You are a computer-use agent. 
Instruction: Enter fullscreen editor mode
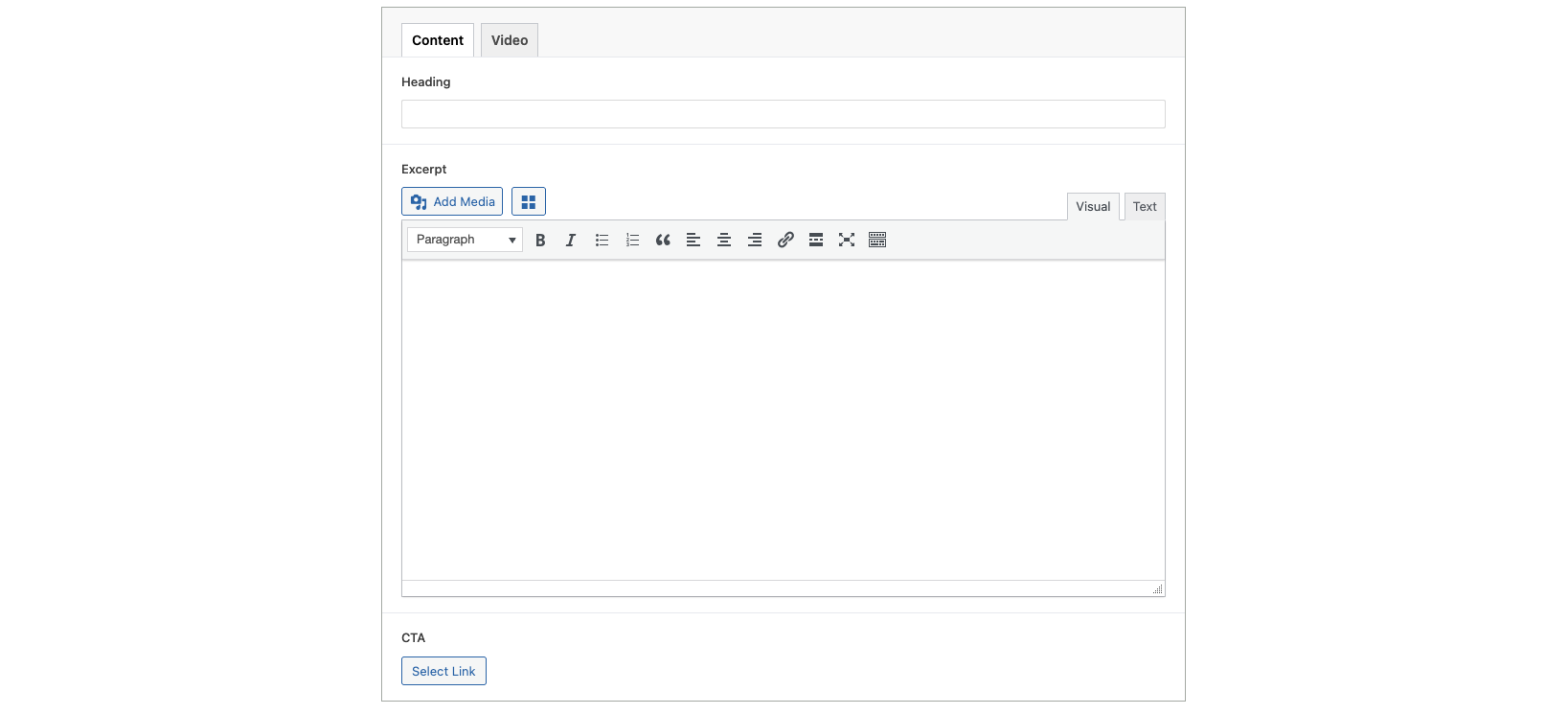point(847,241)
